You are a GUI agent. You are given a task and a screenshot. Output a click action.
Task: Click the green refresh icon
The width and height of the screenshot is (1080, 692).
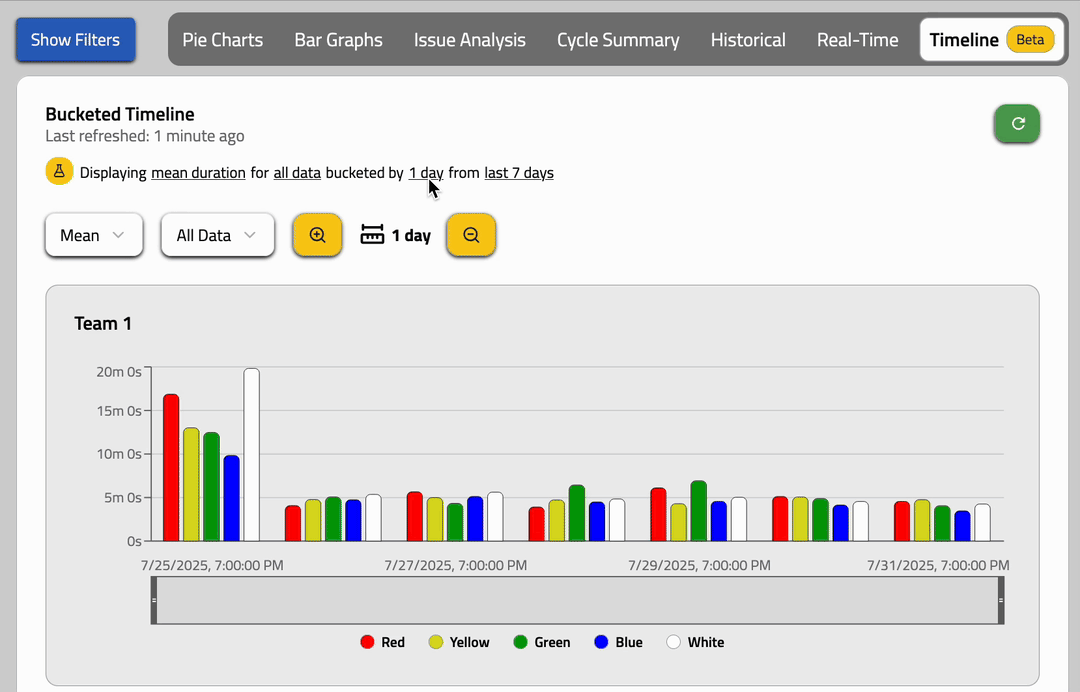point(1017,124)
